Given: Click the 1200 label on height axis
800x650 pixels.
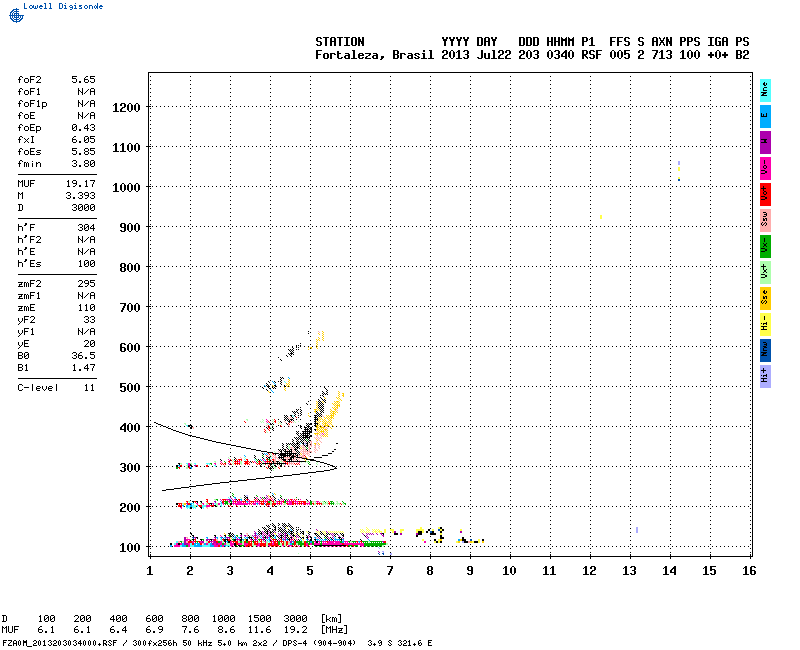Looking at the screenshot, I should (x=126, y=108).
